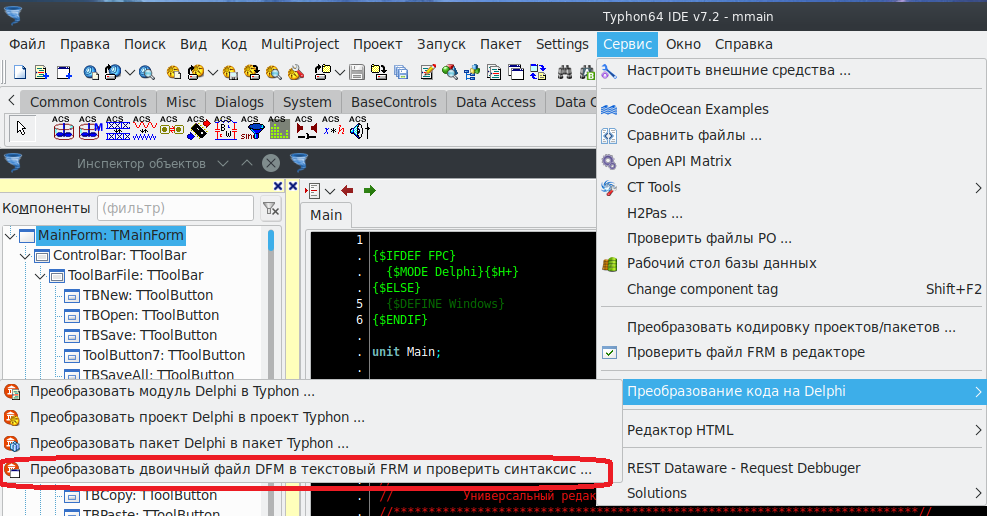Choose 'Преобразовать проект Delphi в проект Typhon ...'
987x516 pixels.
(311, 417)
